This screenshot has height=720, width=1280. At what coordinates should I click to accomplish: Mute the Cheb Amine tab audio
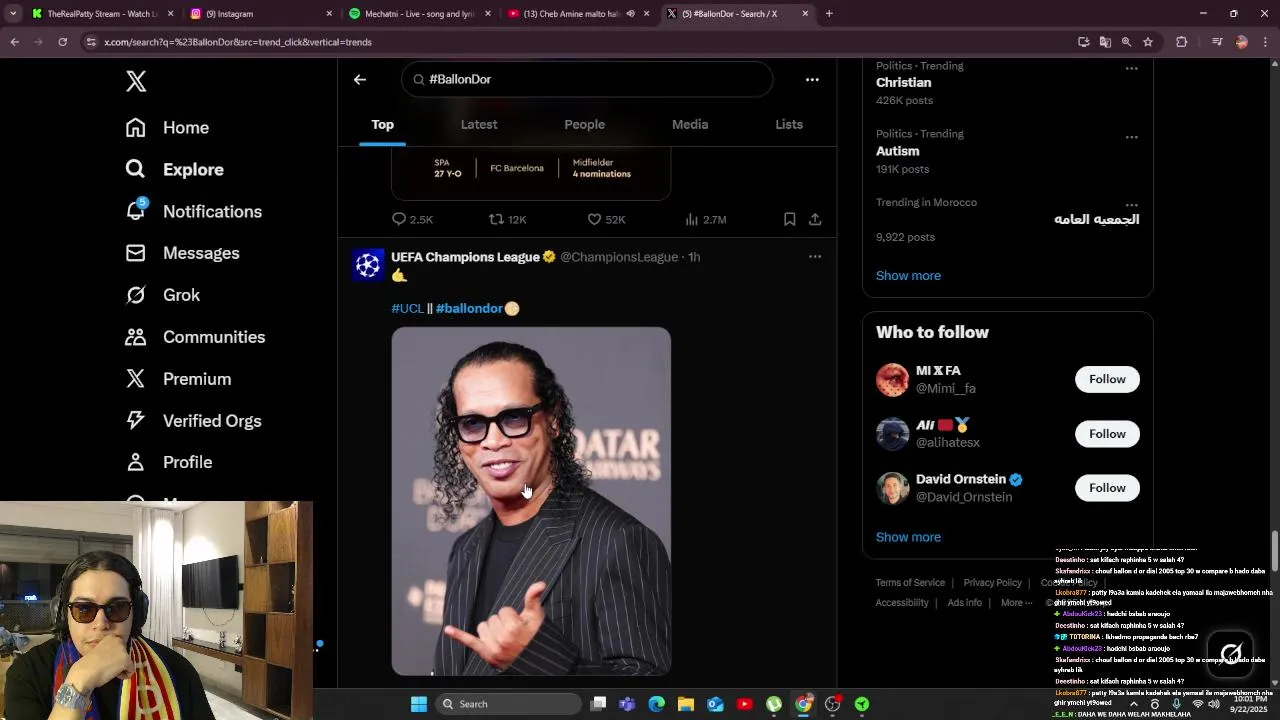pyautogui.click(x=630, y=14)
